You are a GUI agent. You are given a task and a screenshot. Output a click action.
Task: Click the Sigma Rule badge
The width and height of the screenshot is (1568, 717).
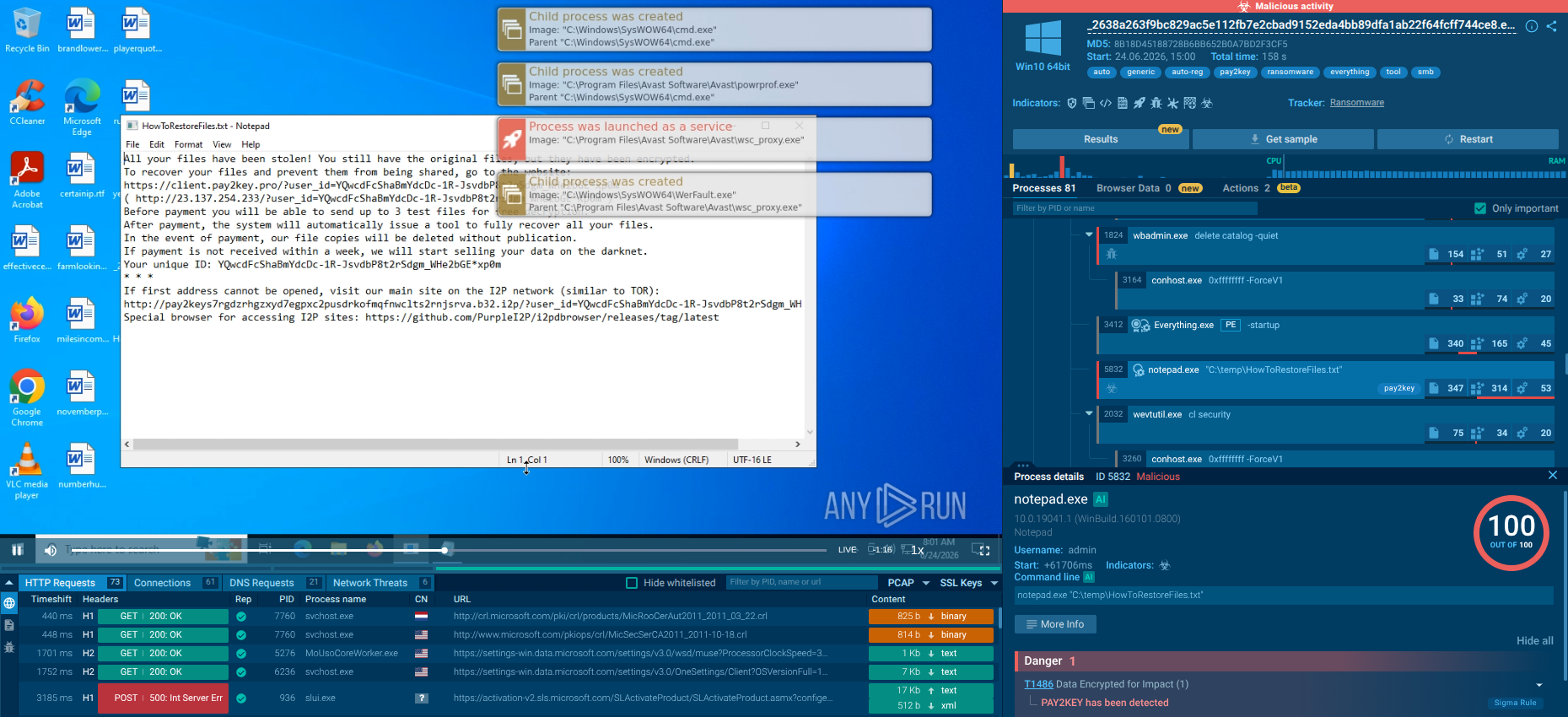pyautogui.click(x=1515, y=703)
